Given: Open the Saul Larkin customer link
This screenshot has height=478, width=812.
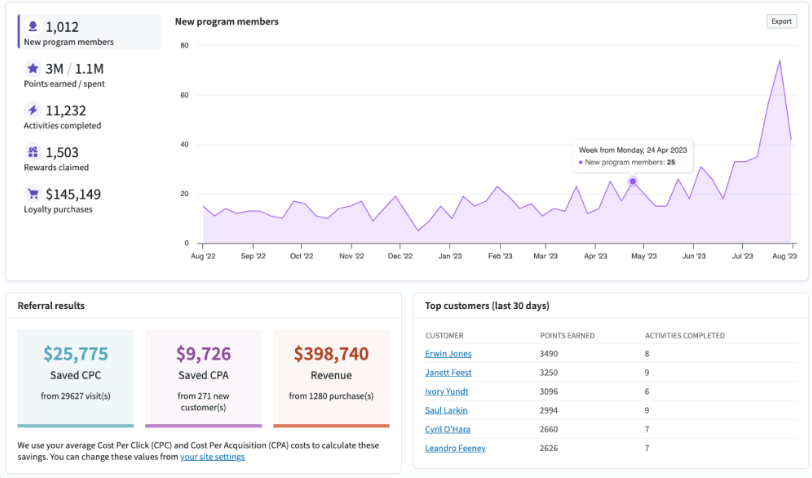Looking at the screenshot, I should [446, 410].
